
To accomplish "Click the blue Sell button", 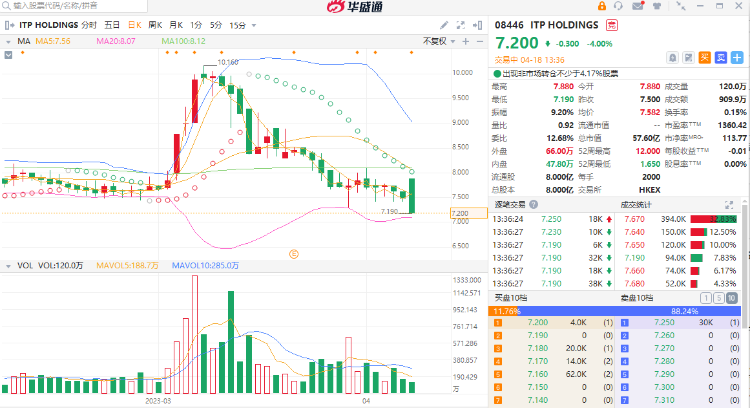I will click(x=721, y=58).
